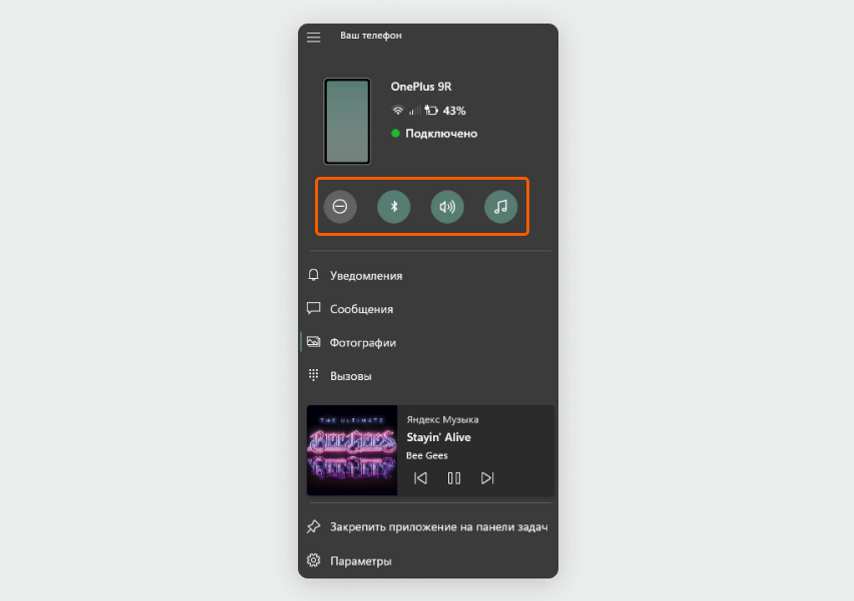This screenshot has width=854, height=601.
Task: Toggle Do Not Disturb mode button
Action: click(340, 207)
